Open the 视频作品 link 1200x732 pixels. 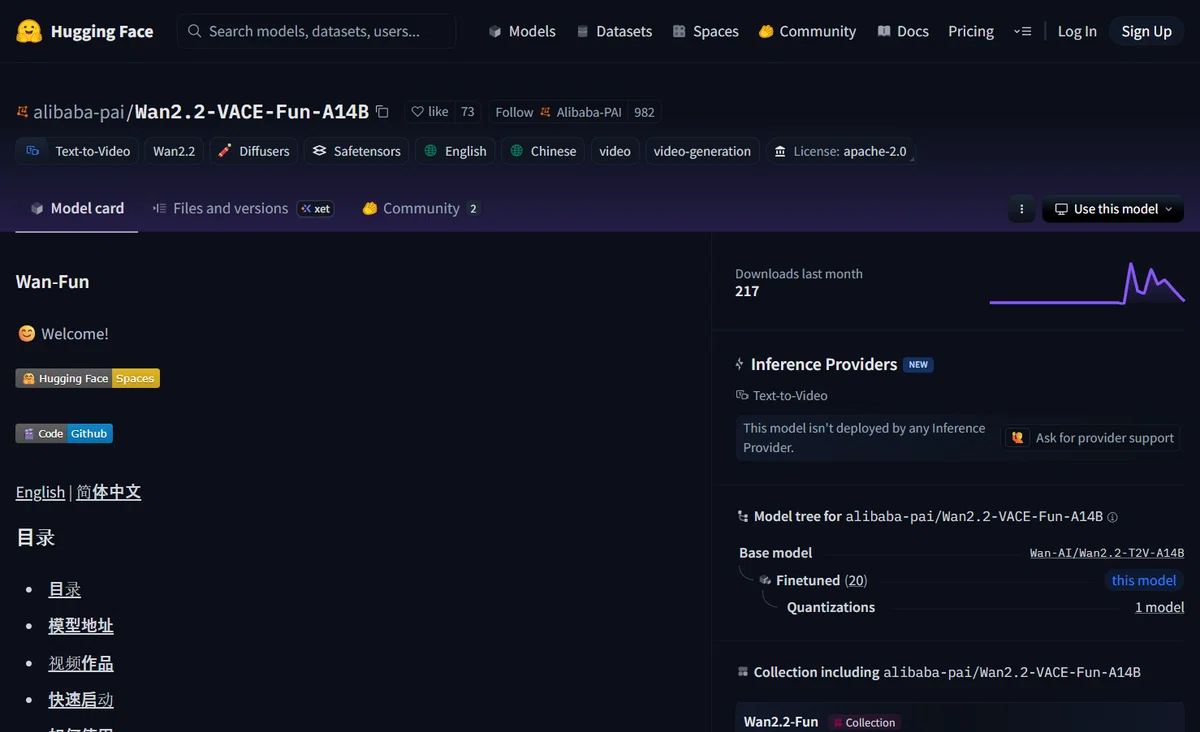(x=81, y=663)
